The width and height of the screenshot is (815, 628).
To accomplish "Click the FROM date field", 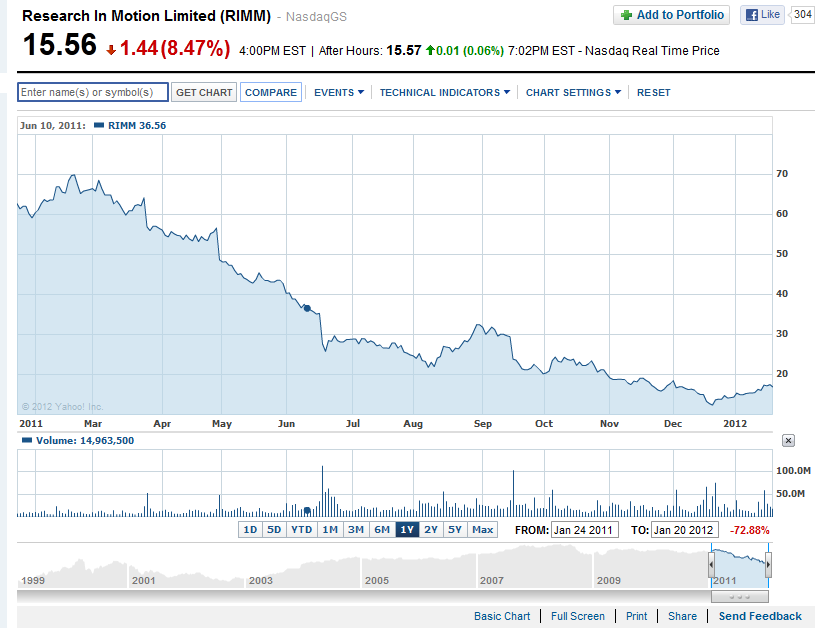I will (x=585, y=530).
